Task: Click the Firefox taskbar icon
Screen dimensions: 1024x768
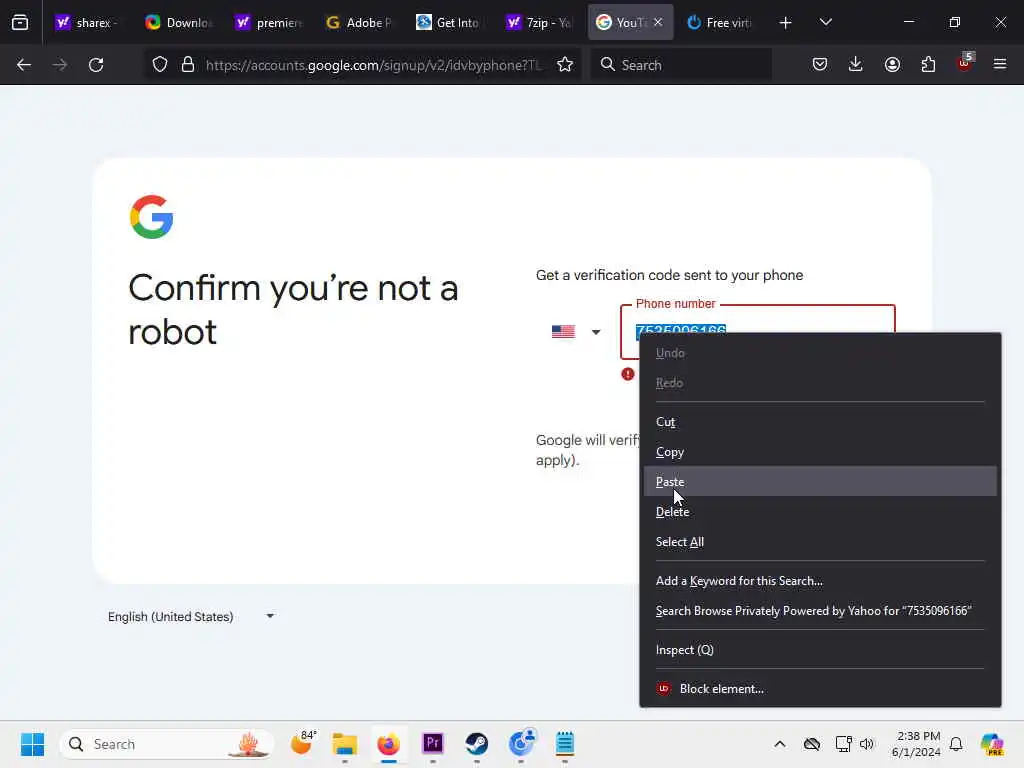Action: tap(389, 744)
